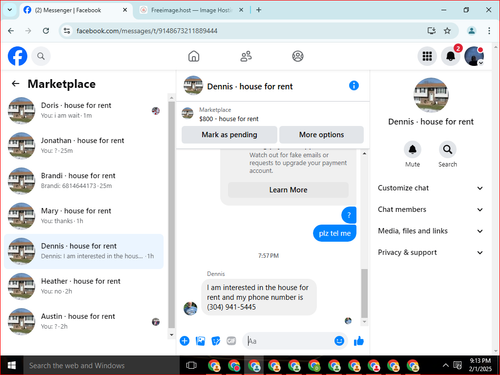Viewport: 500px width, 375px height.
Task: Open emoji picker in message box
Action: pyautogui.click(x=339, y=341)
